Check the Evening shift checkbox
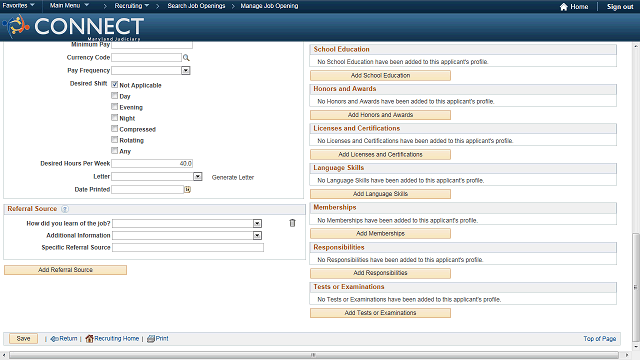Image resolution: width=640 pixels, height=360 pixels. (x=115, y=107)
